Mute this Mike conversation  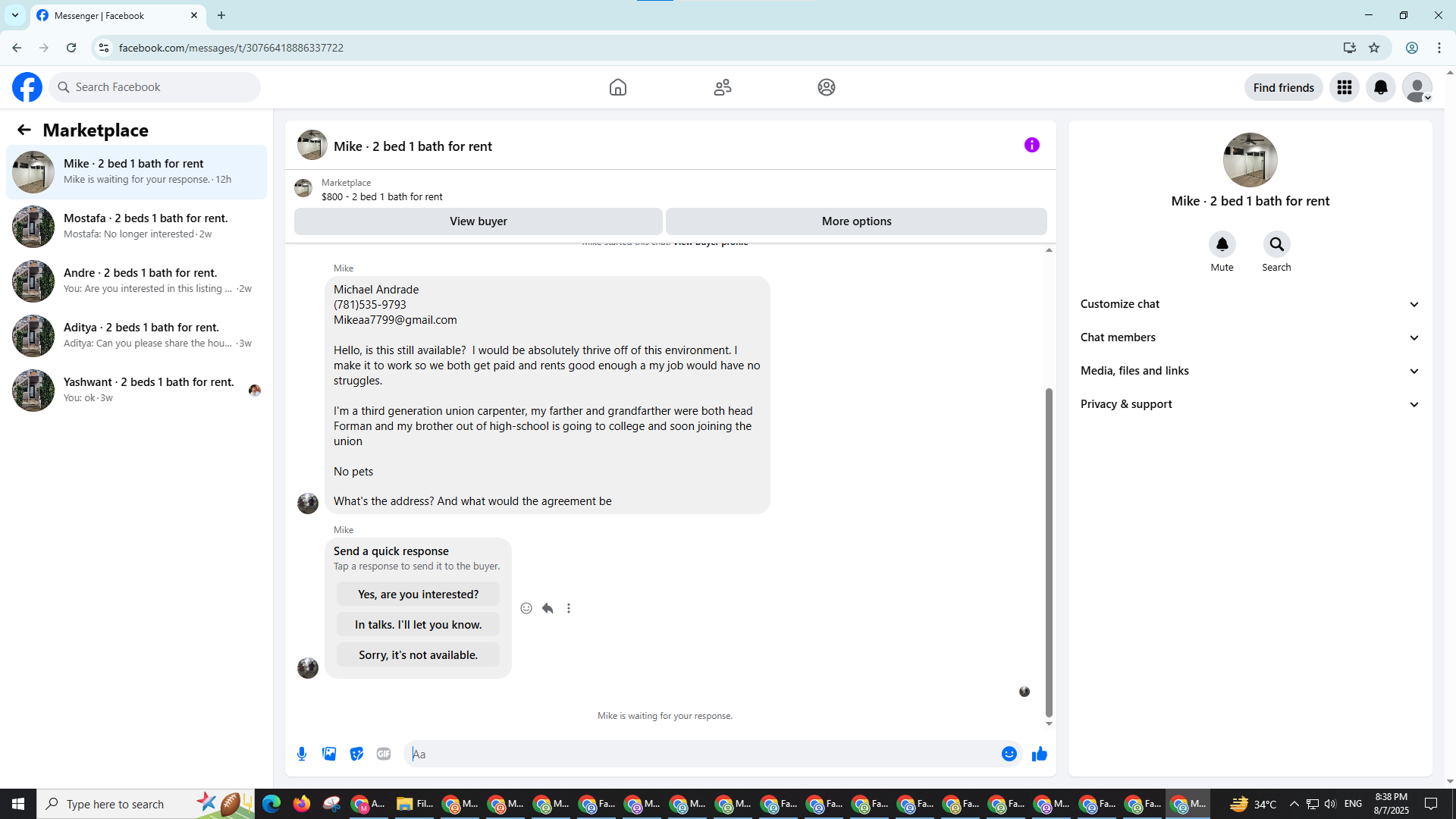(x=1222, y=244)
